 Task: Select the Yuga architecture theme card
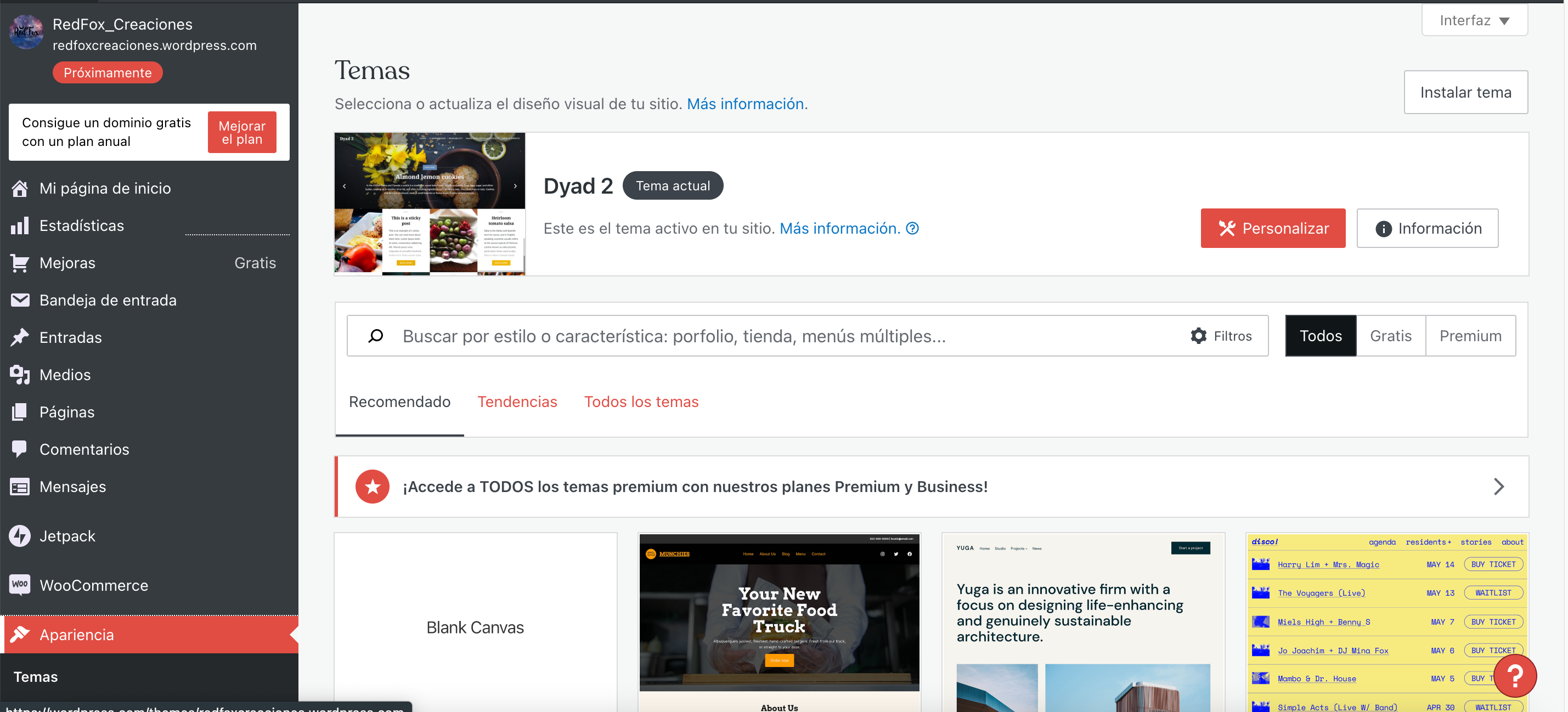pos(1083,623)
